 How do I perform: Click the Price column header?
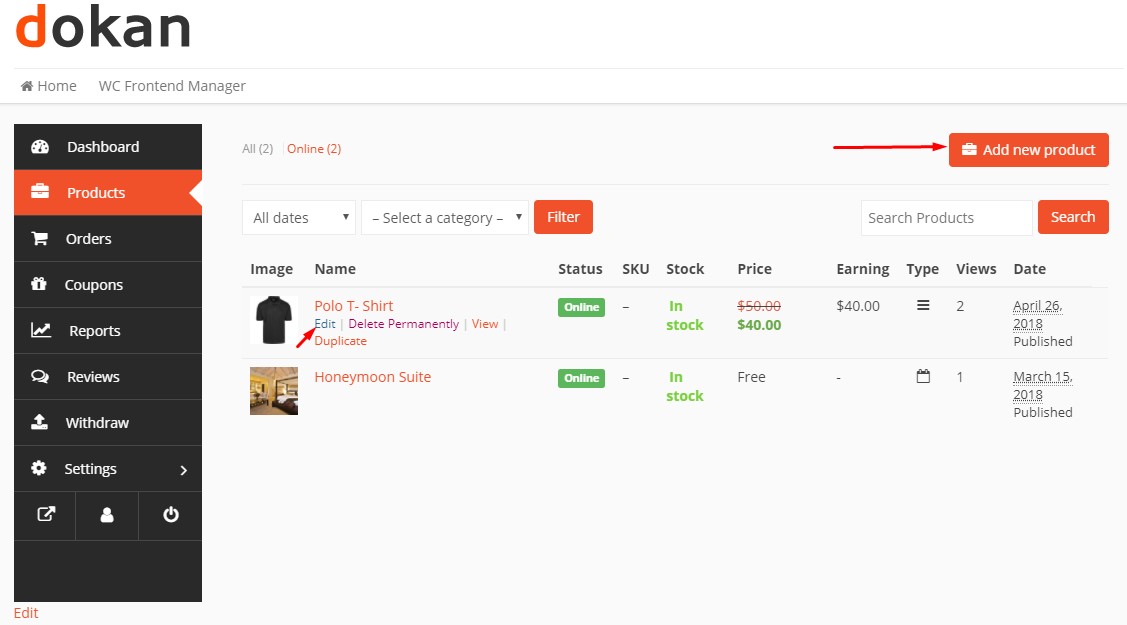(x=755, y=269)
